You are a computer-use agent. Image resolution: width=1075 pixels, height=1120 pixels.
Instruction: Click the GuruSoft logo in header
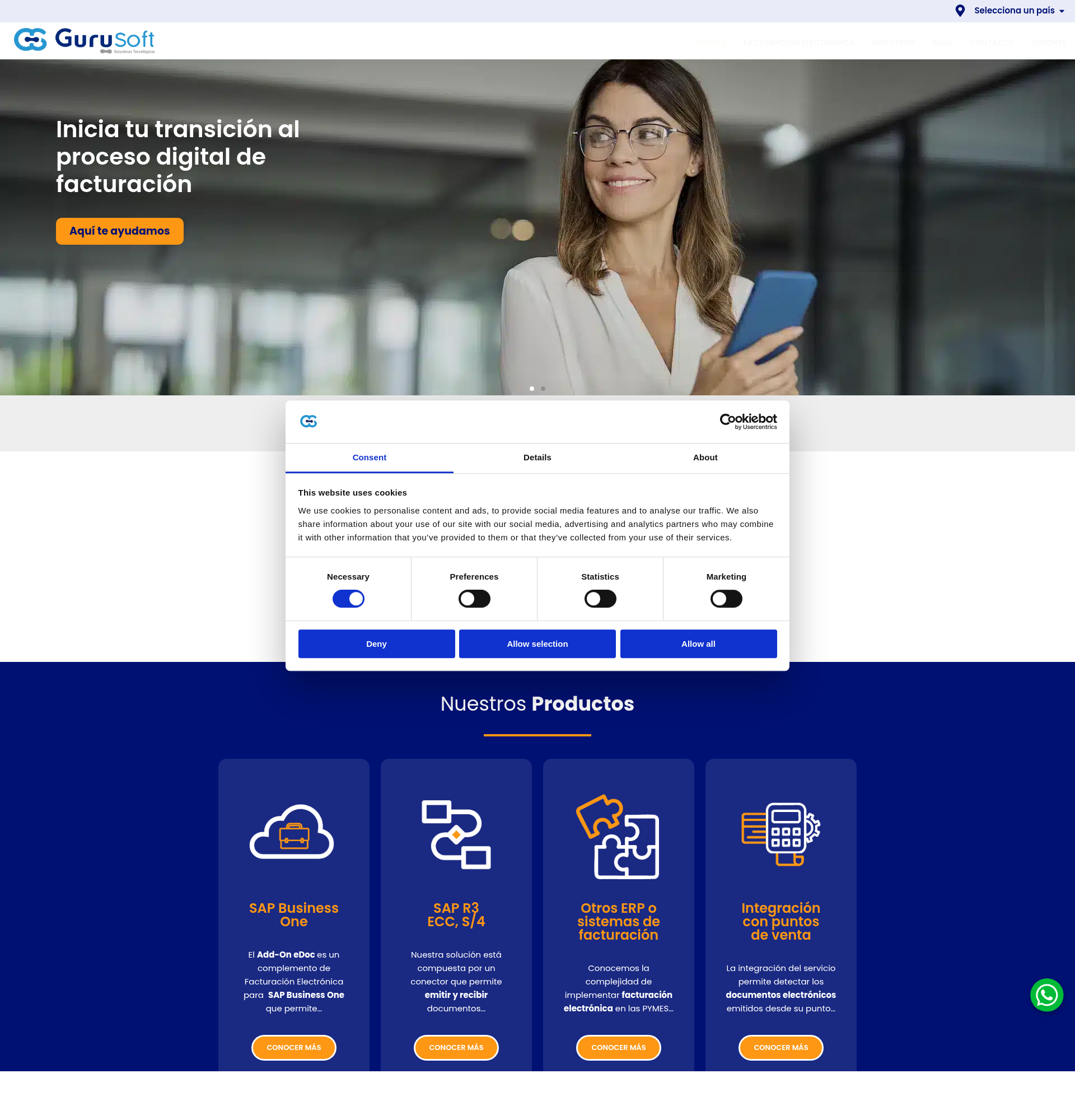click(85, 40)
